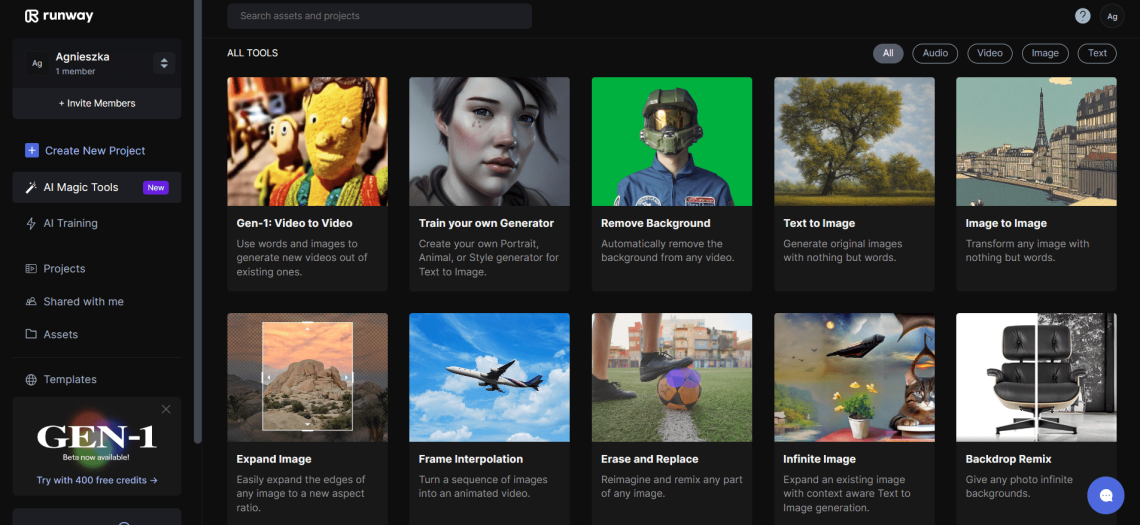1140x525 pixels.
Task: Expand the Agnieszka workspace switcher
Action: 164,63
